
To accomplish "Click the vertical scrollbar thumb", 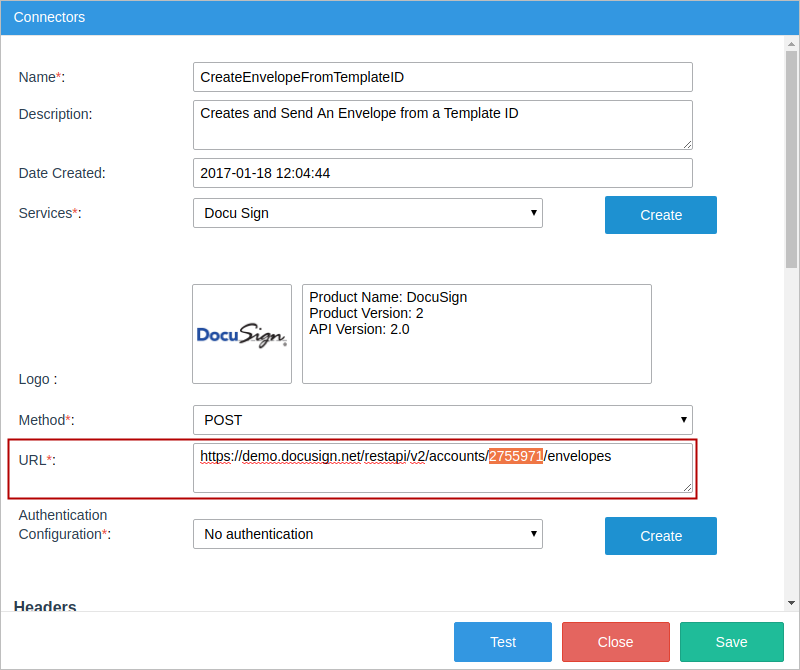I will [x=792, y=160].
